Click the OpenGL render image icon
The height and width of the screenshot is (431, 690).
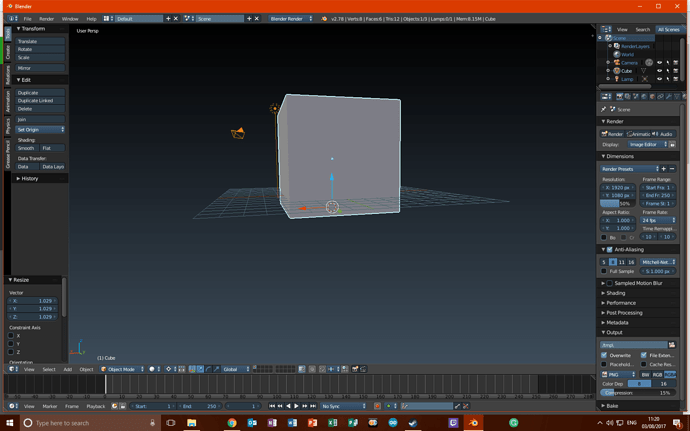pos(355,369)
